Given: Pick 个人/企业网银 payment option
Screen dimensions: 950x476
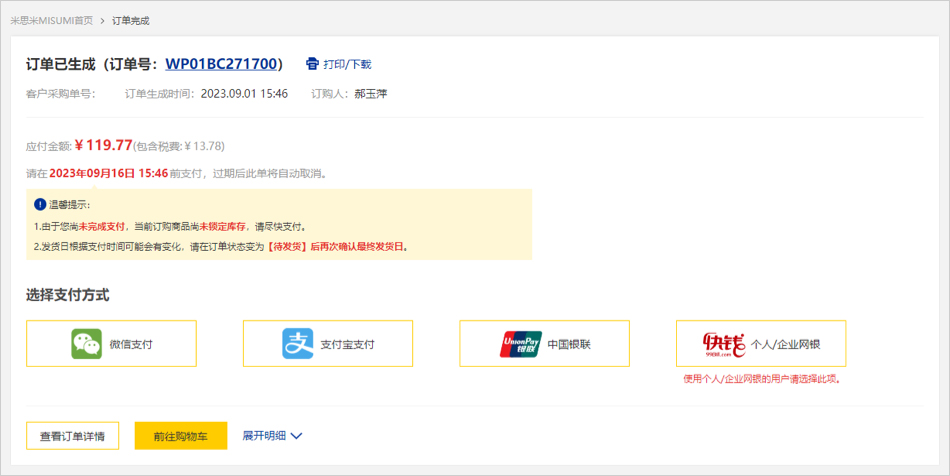Looking at the screenshot, I should [785, 344].
